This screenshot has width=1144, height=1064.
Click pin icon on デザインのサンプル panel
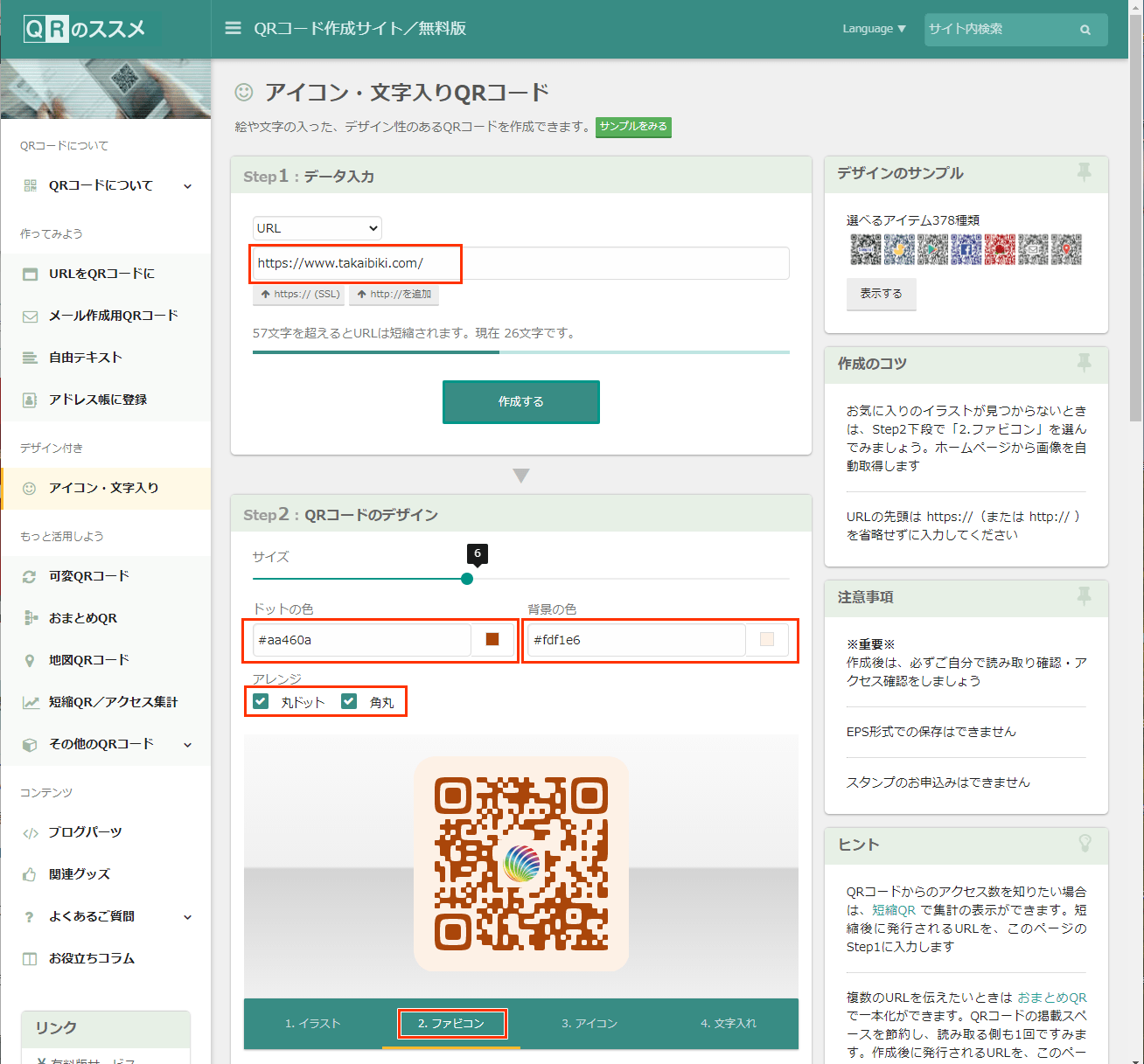pos(1084,172)
